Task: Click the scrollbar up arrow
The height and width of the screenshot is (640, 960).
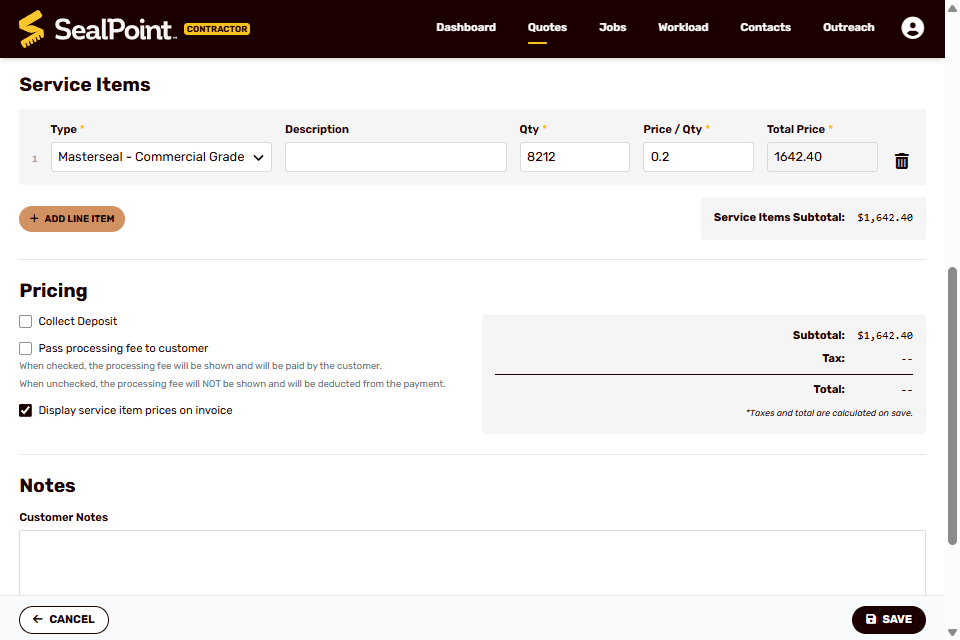Action: coord(952,7)
